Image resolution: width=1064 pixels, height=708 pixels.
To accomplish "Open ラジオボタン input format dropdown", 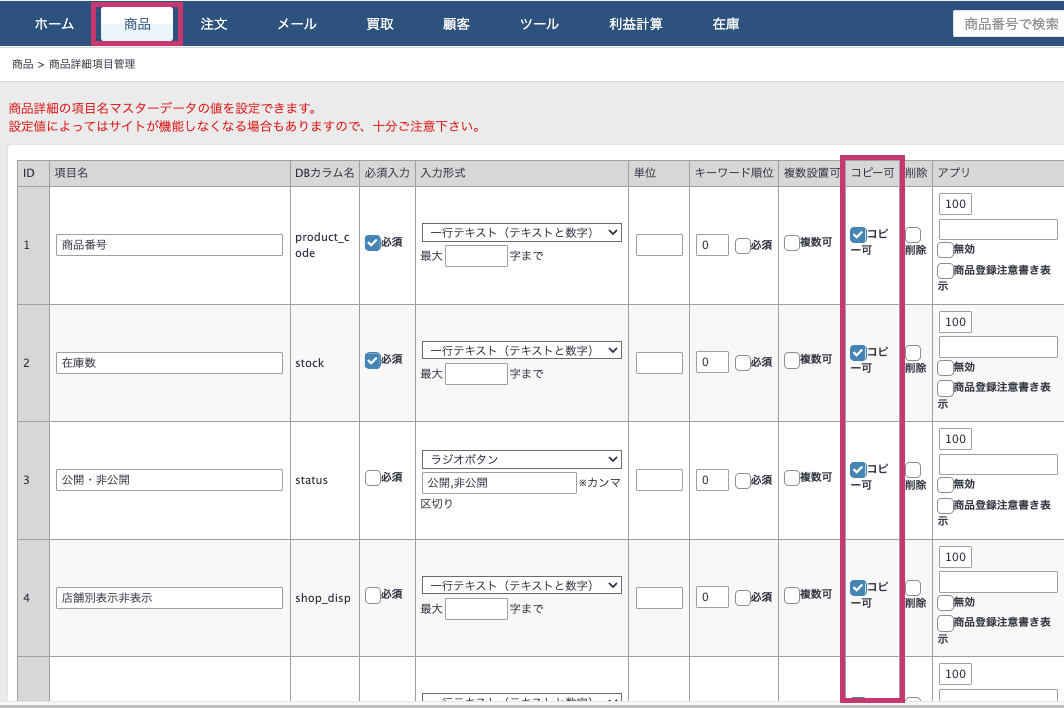I will (x=521, y=459).
